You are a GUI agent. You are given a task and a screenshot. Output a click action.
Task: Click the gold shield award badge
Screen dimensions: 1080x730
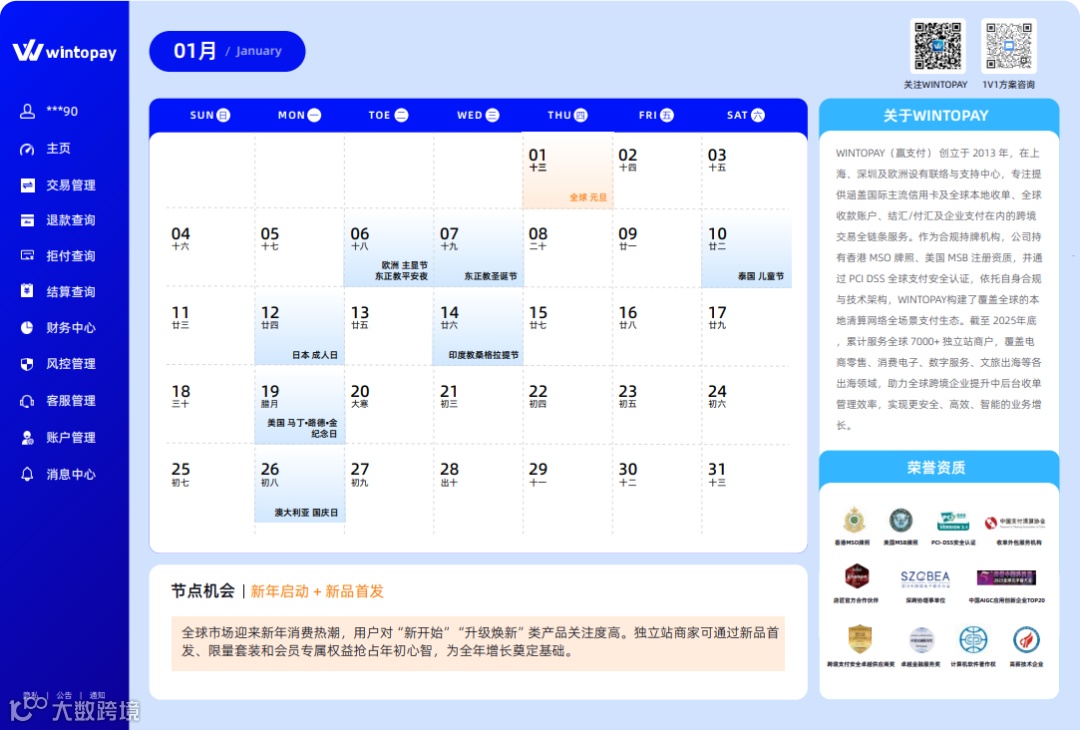click(860, 639)
